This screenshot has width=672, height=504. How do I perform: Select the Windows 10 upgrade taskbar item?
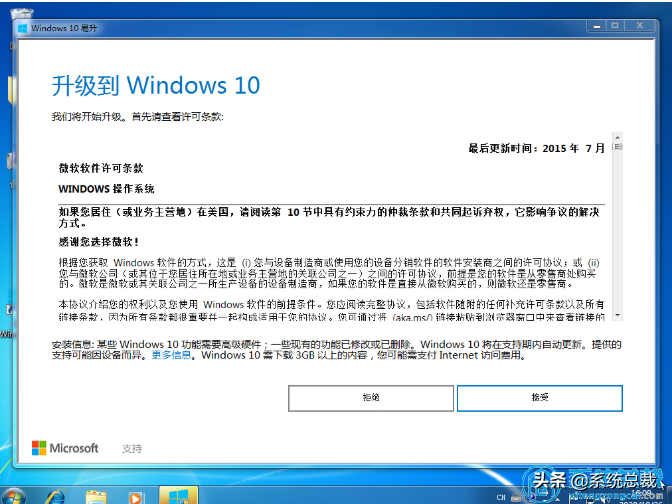click(178, 496)
